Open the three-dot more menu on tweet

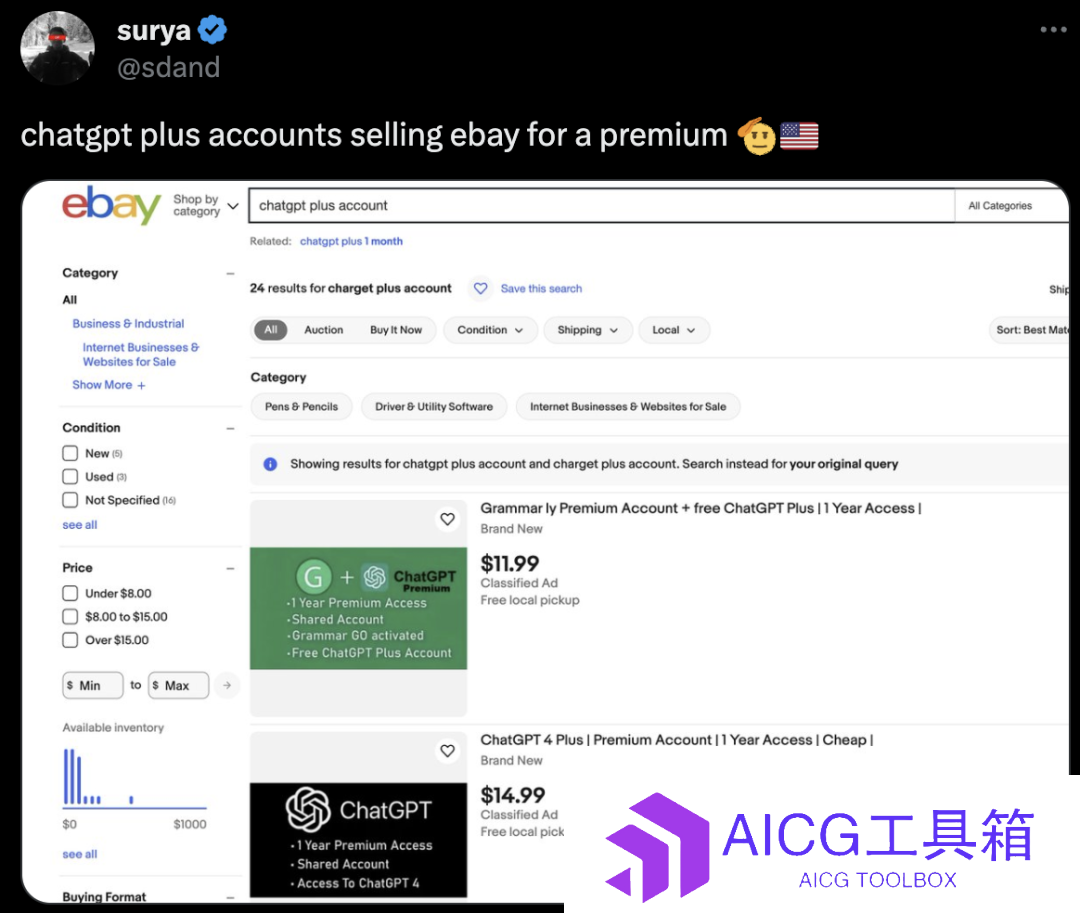(x=1053, y=30)
